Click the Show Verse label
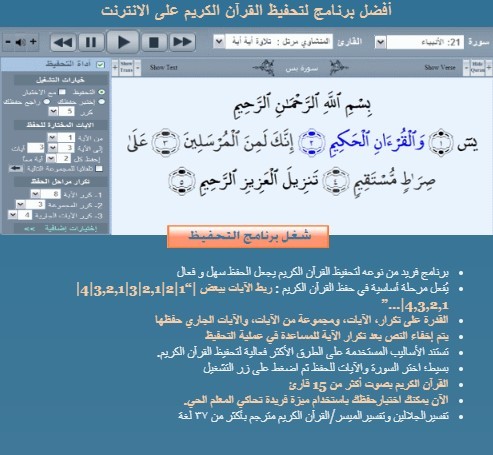Viewport: 493px width, 455px height. point(440,68)
